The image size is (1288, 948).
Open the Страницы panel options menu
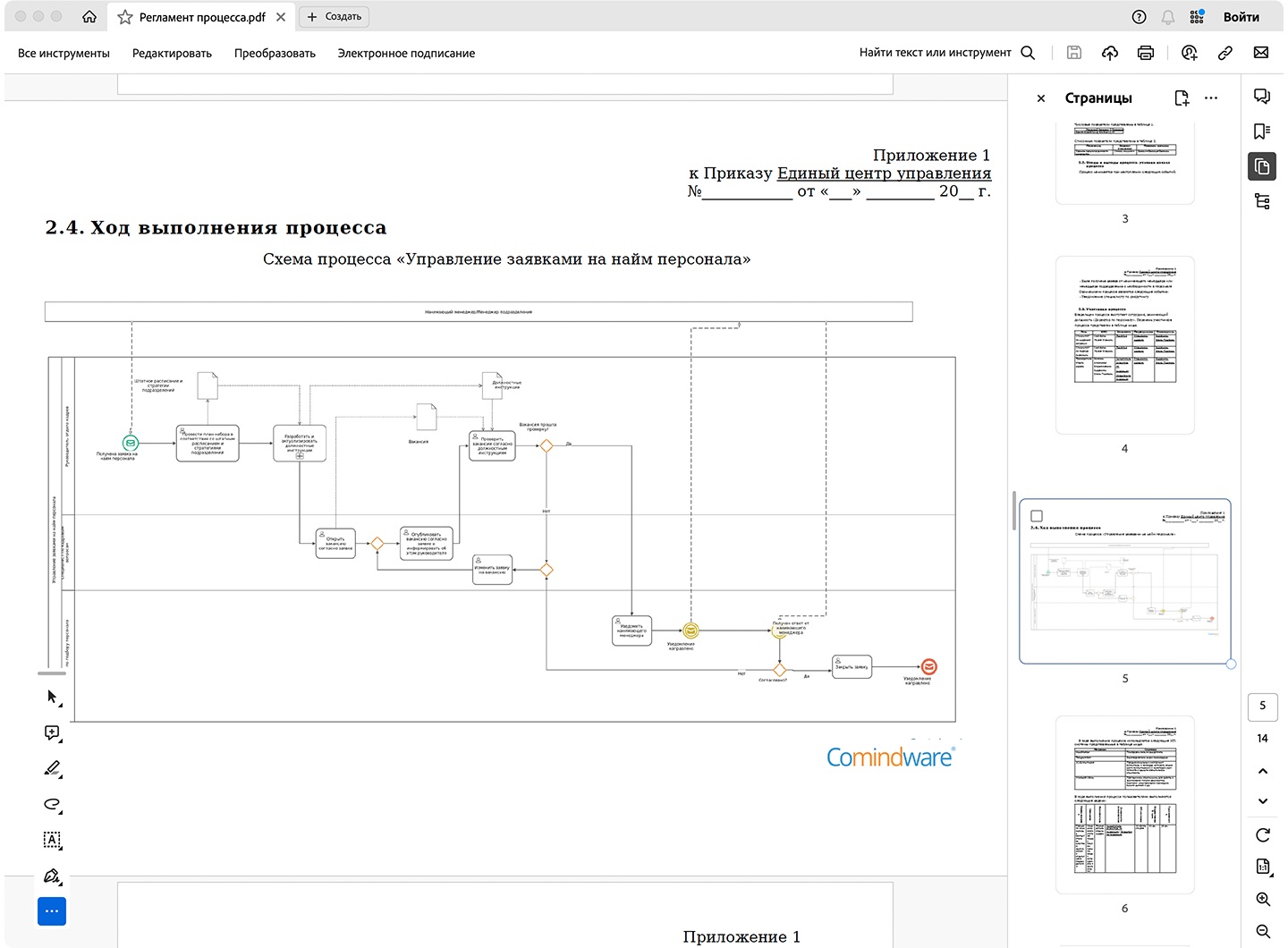point(1211,98)
